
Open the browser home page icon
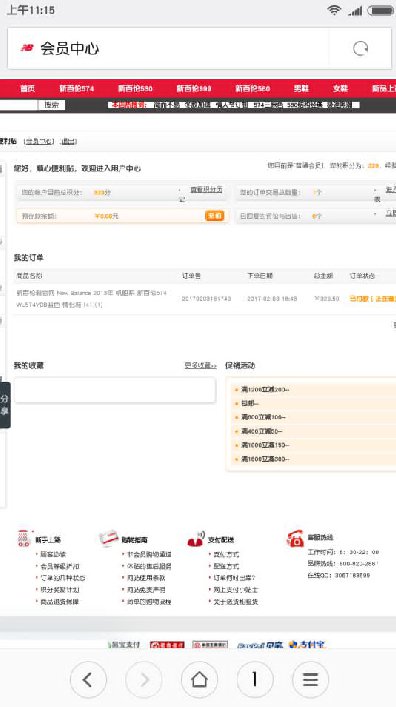coord(199,679)
